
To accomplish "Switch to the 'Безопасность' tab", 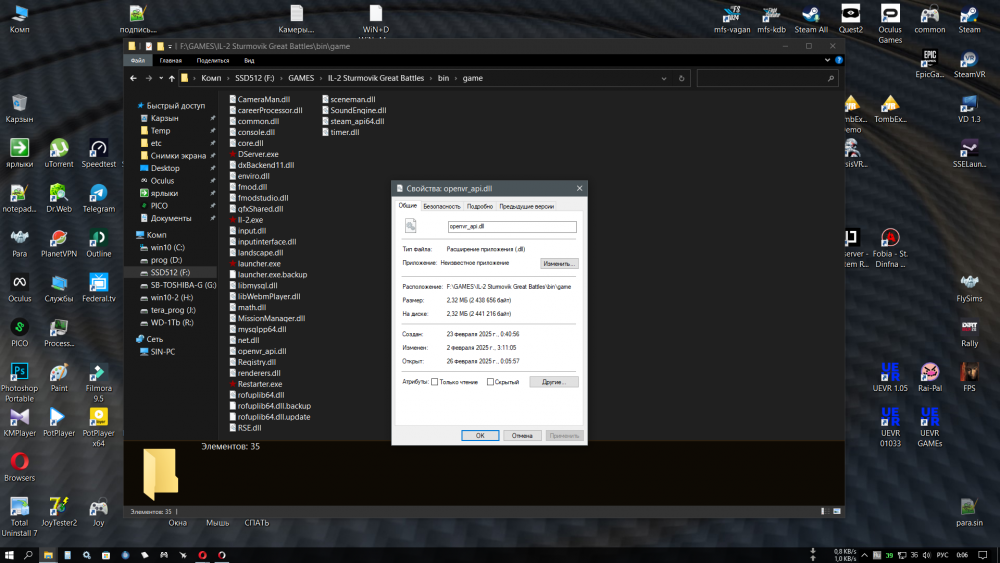I will (x=442, y=206).
